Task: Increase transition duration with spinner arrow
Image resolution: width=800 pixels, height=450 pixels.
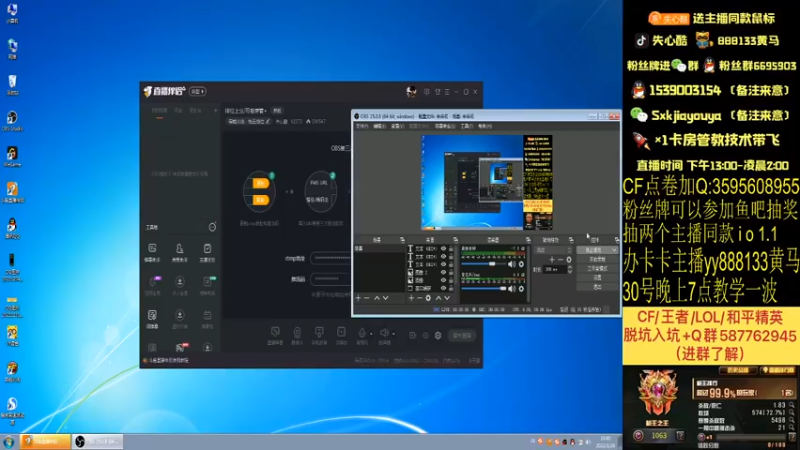Action: [x=570, y=267]
